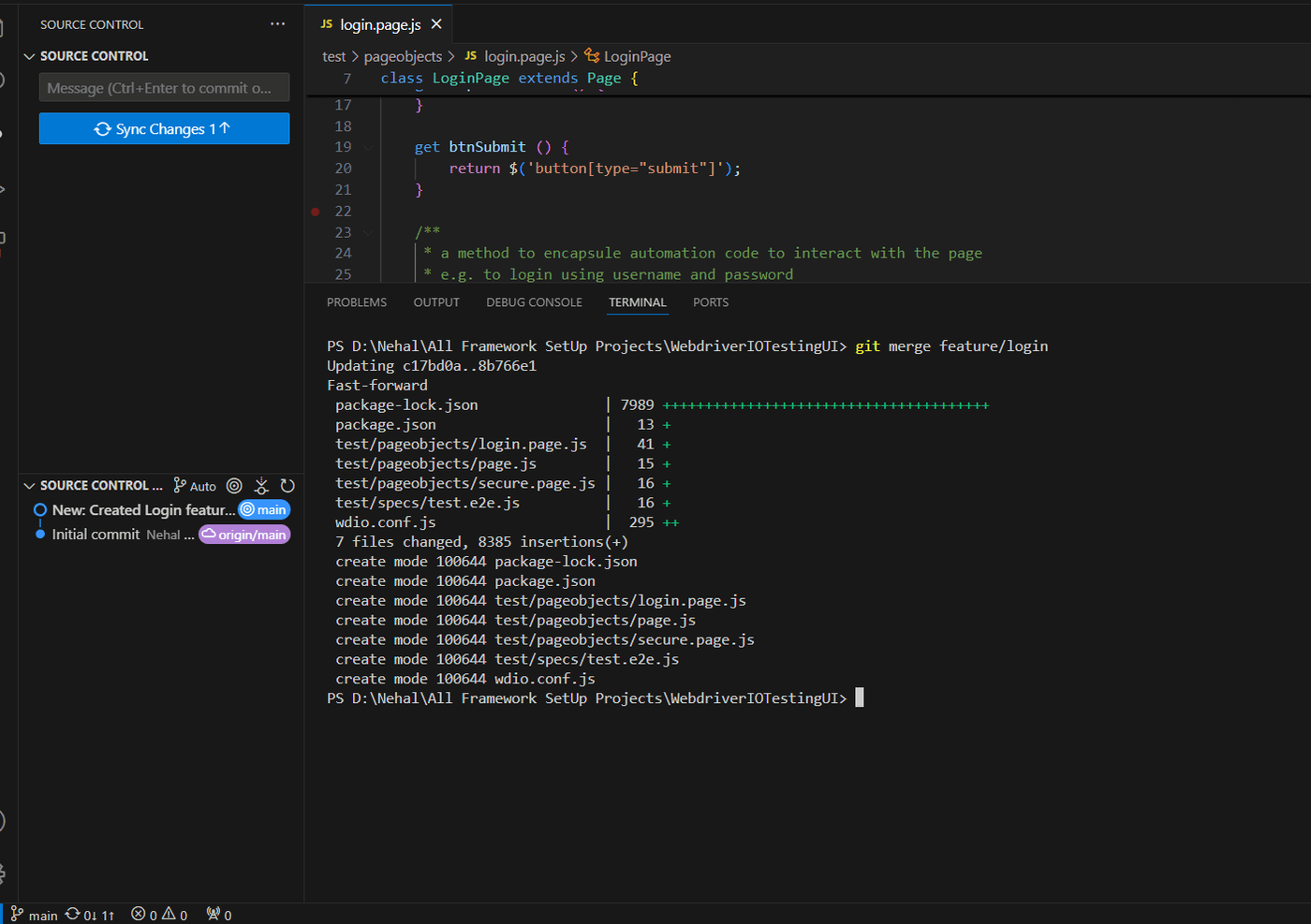Fold the comment block at line 23
Viewport: 1311px width, 924px height.
368,232
